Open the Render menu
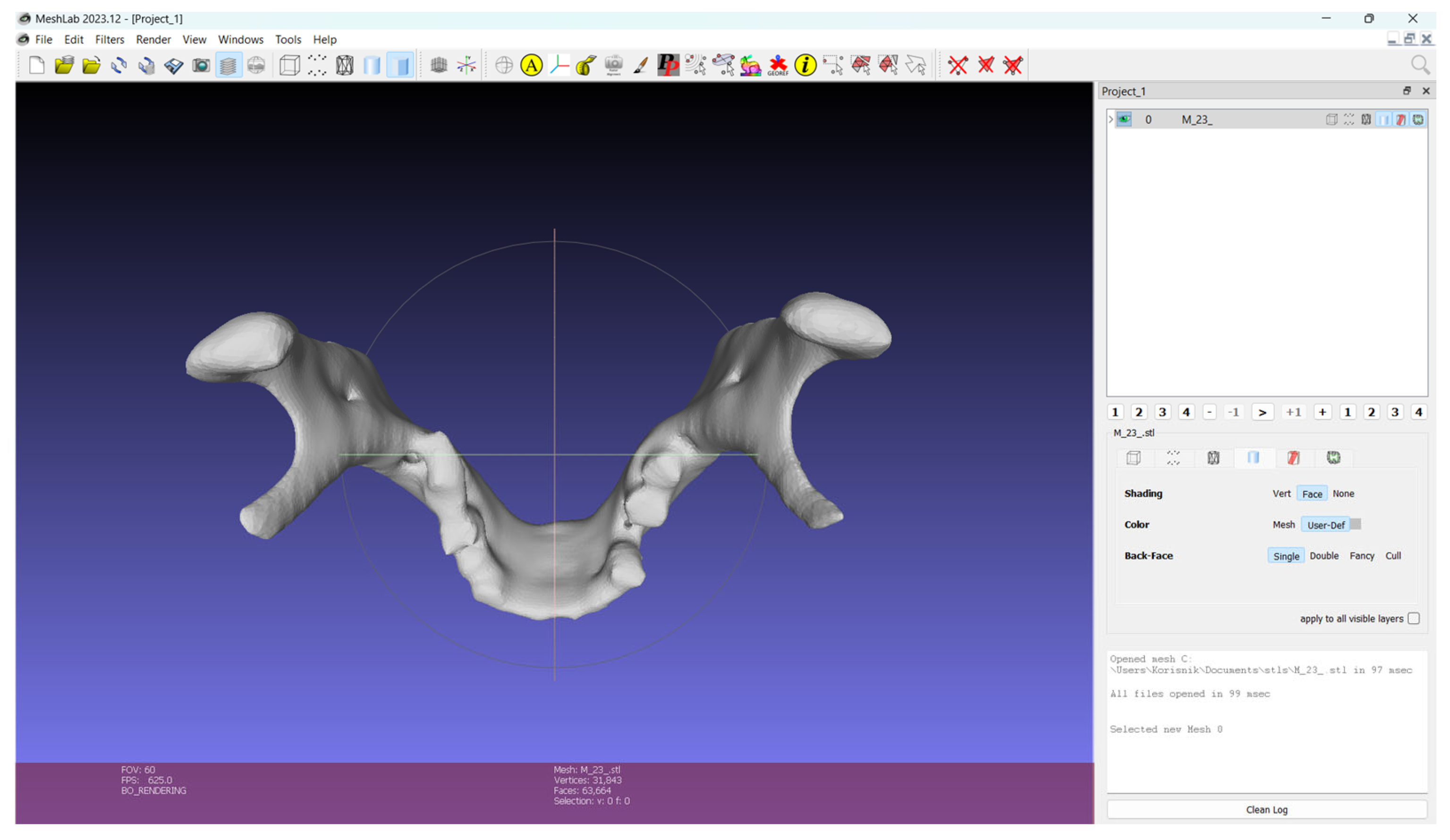 153,40
